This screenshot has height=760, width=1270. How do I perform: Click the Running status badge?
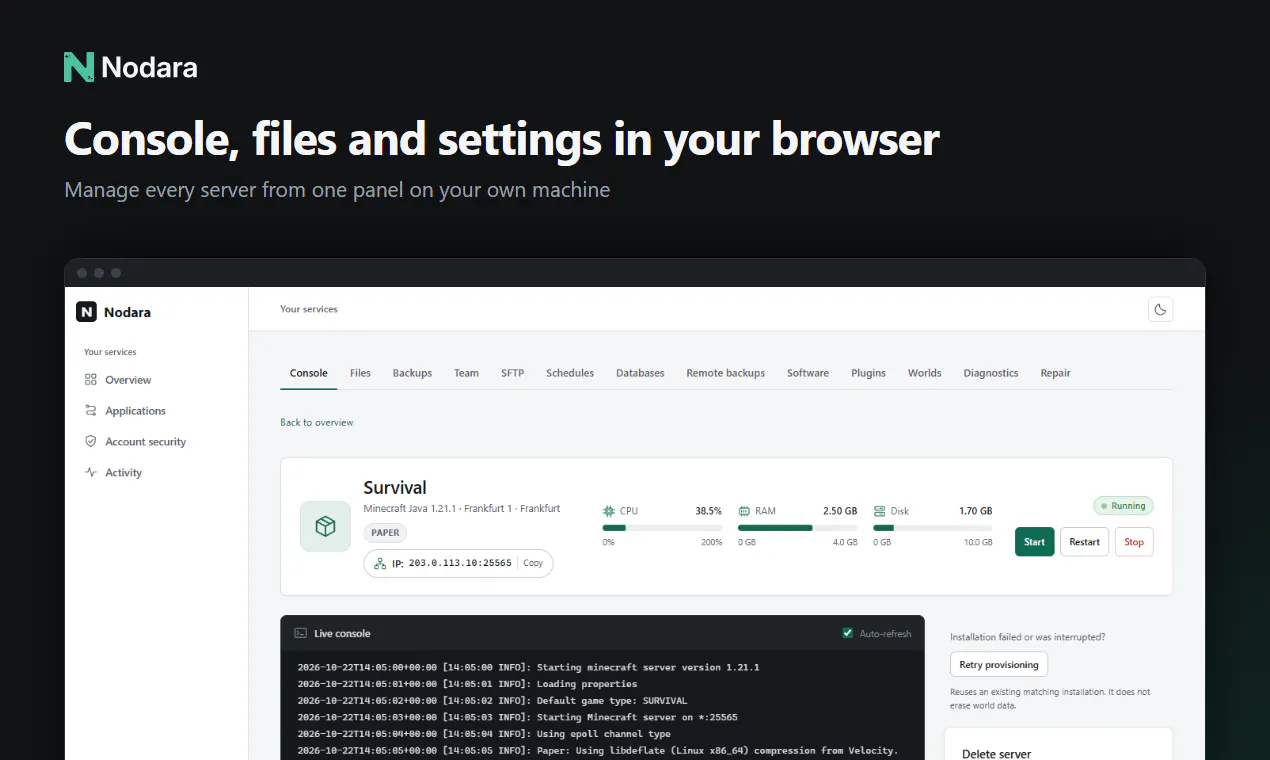pyautogui.click(x=1123, y=506)
